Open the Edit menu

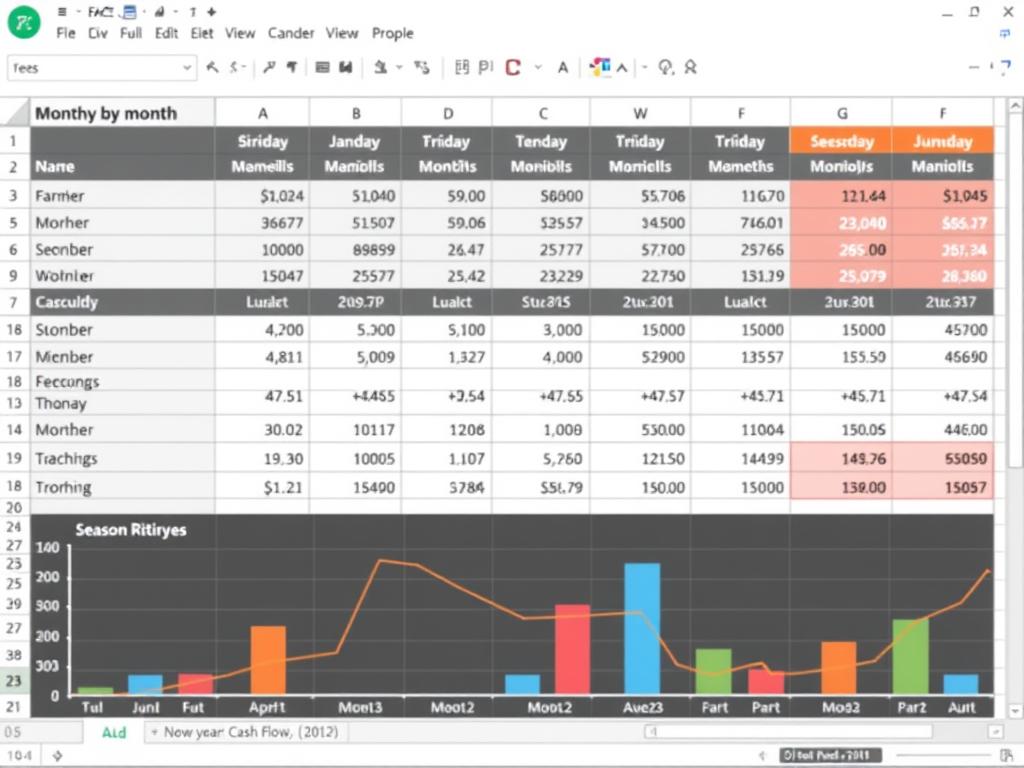click(167, 33)
